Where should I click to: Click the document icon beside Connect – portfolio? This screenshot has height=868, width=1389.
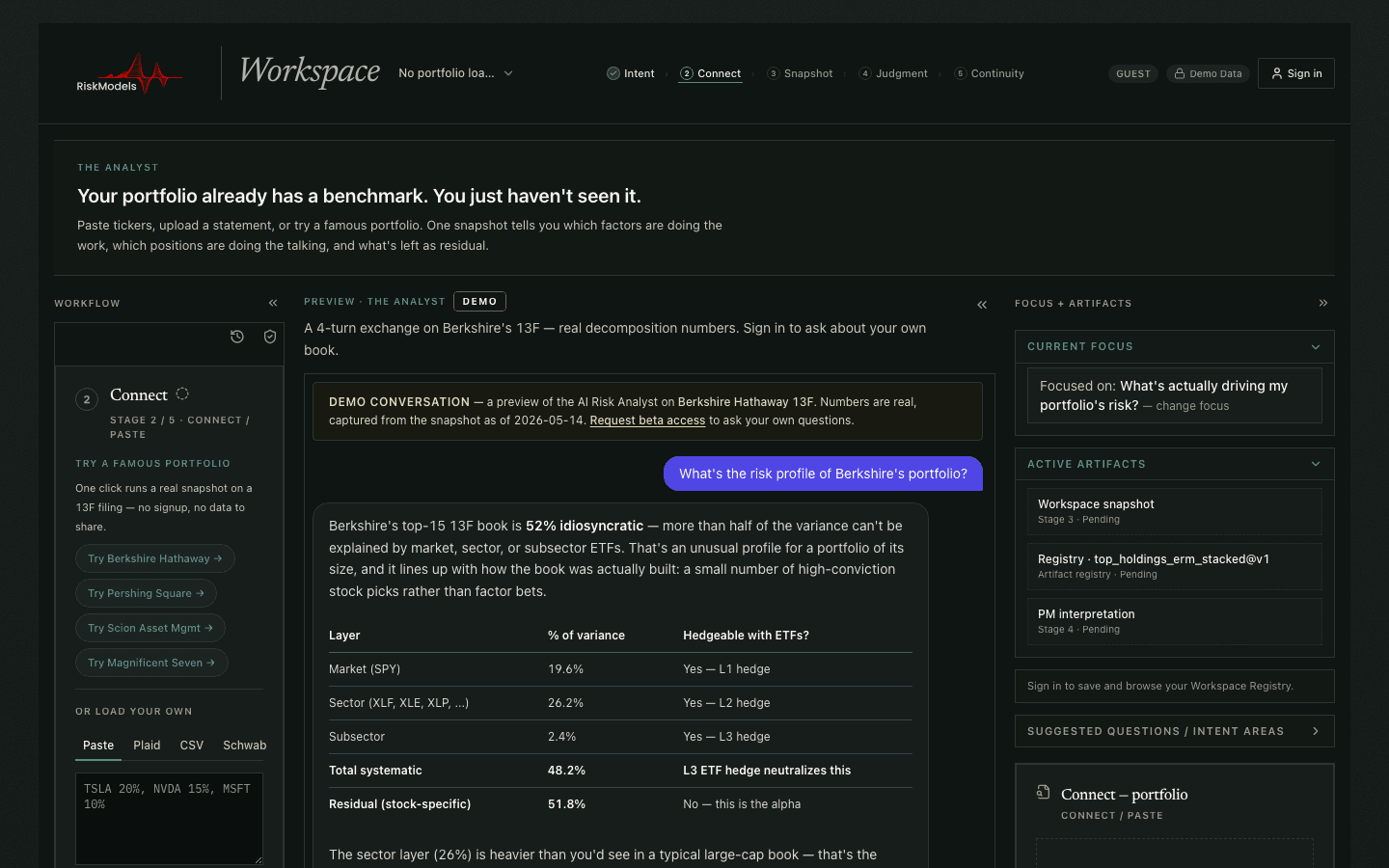pos(1043,792)
